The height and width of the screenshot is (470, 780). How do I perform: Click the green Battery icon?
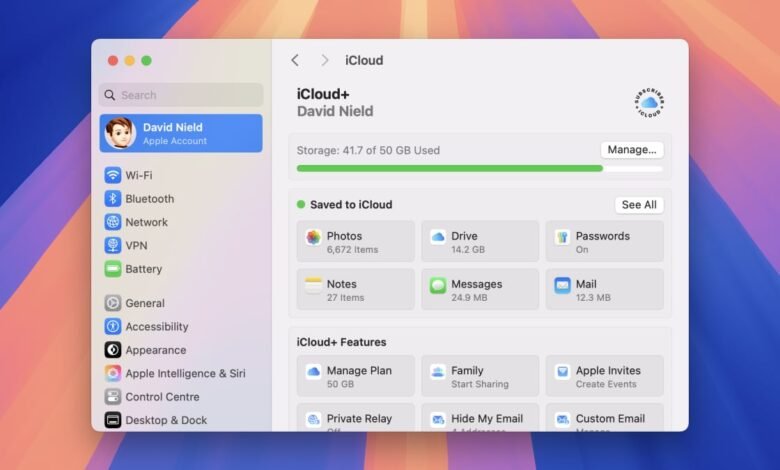coord(112,269)
